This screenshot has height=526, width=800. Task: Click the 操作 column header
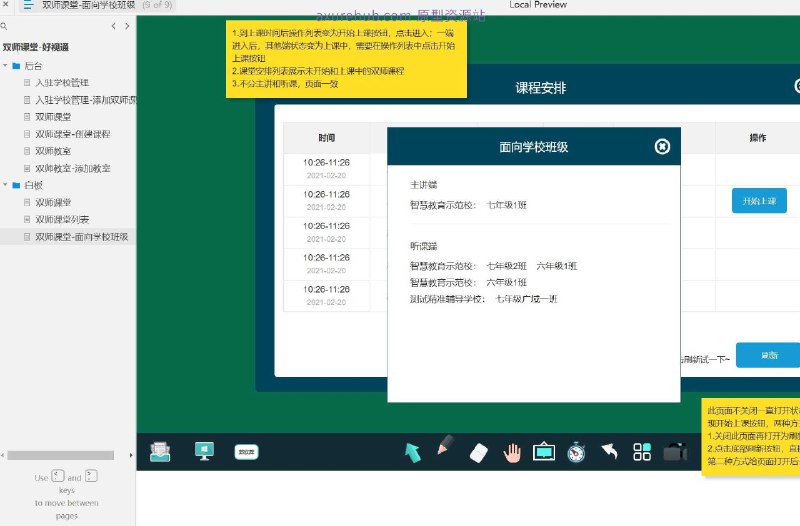pos(758,138)
